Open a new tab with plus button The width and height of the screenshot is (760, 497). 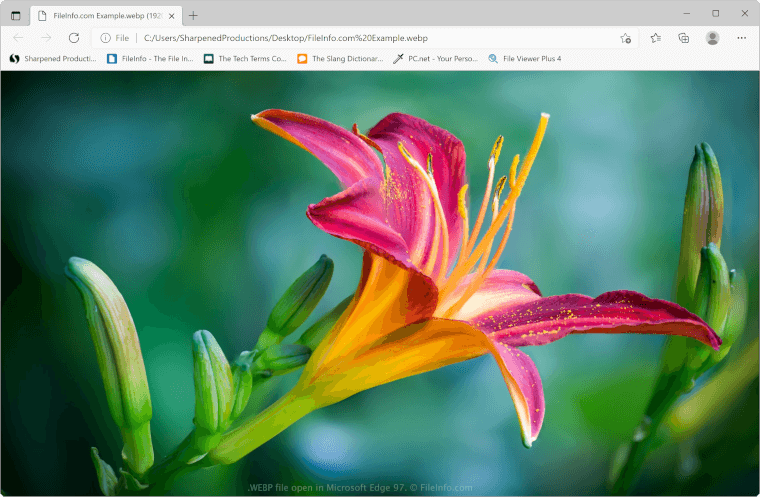pos(193,15)
